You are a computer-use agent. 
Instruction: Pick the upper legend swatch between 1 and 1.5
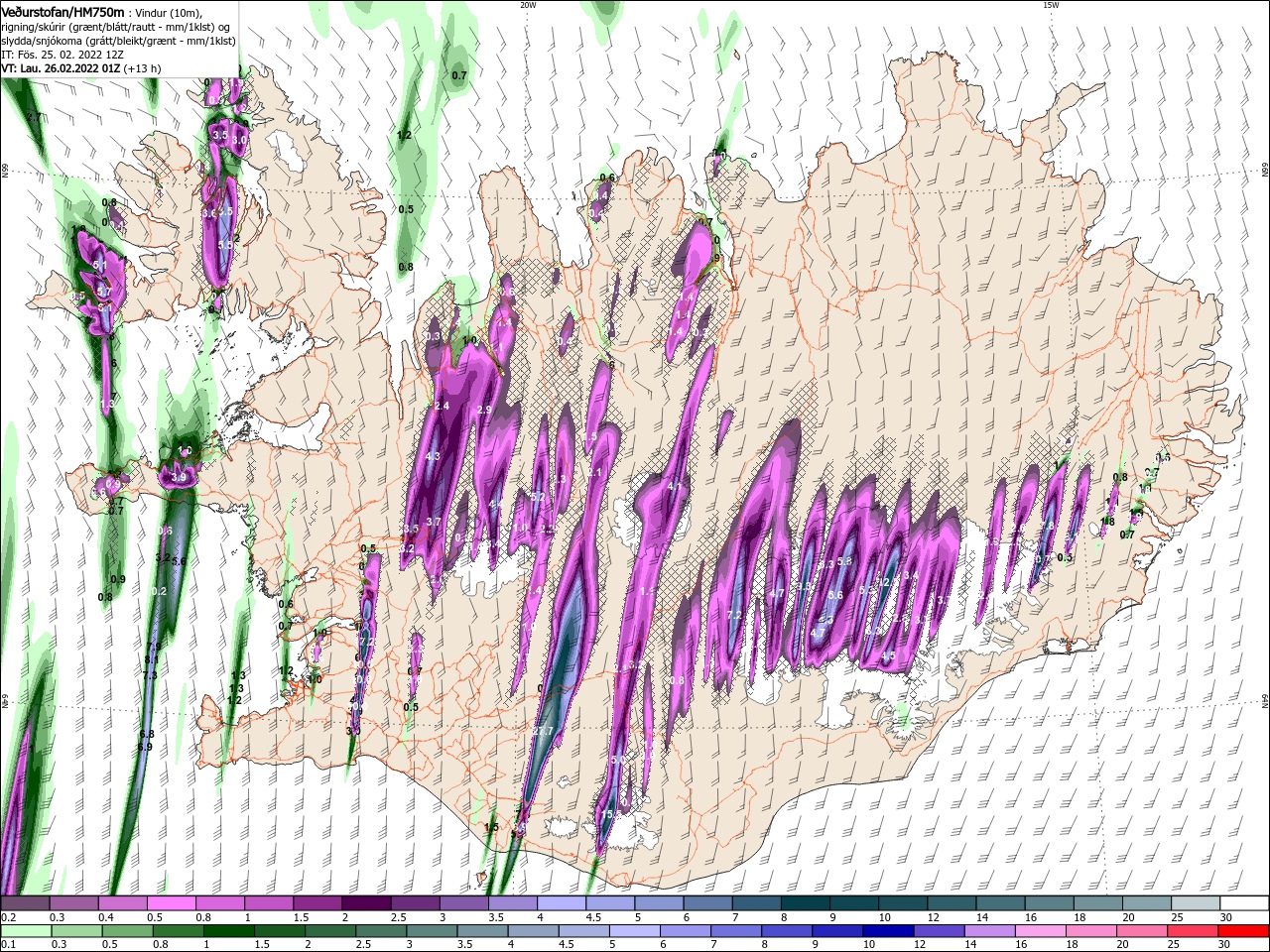[269, 903]
